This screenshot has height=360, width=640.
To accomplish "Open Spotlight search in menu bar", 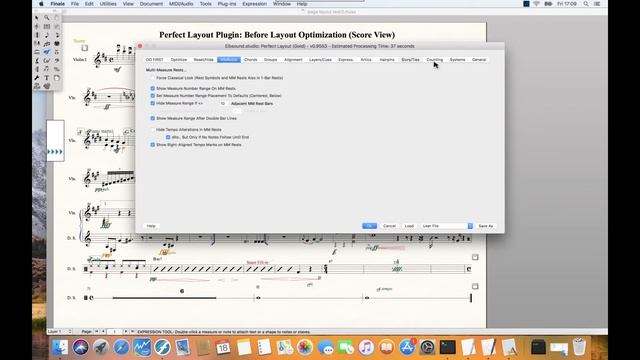I will tap(586, 4).
